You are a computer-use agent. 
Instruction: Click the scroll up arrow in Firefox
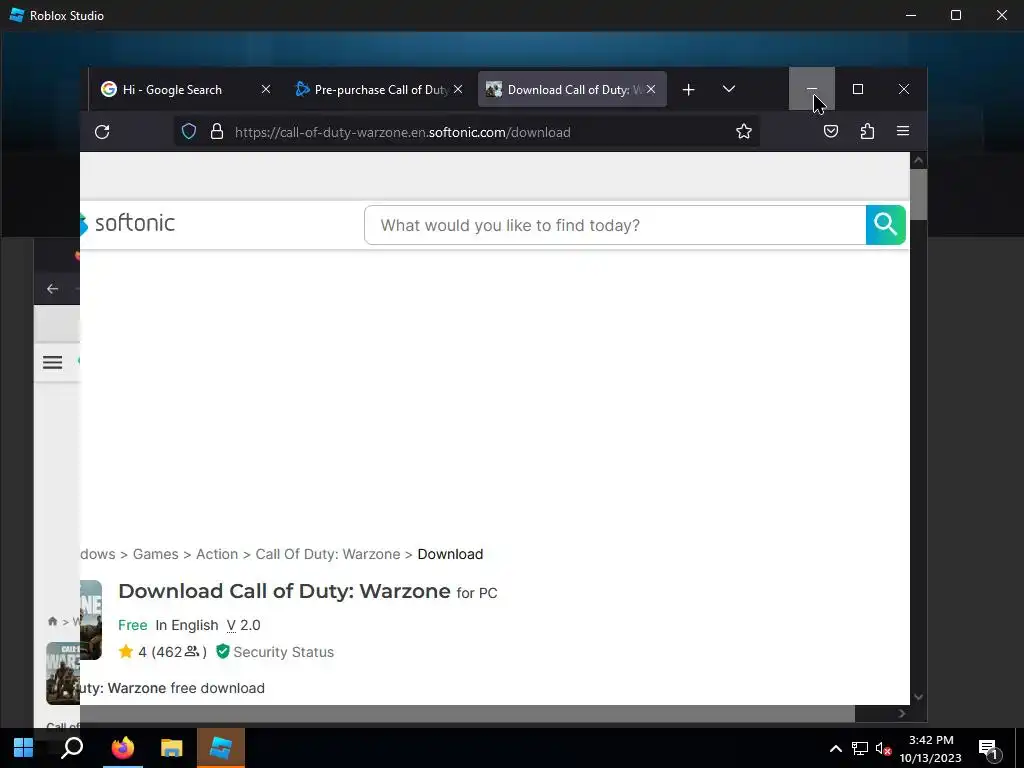[x=918, y=160]
